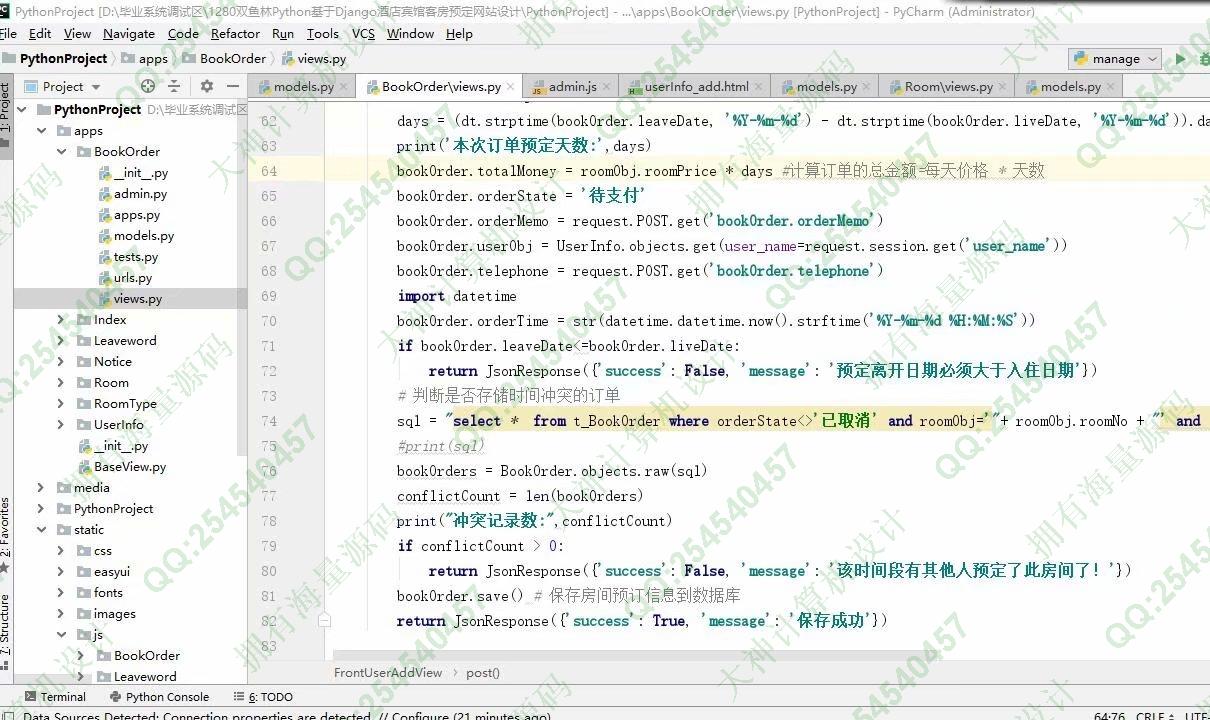1210x720 pixels.
Task: Open the Help menu
Action: (x=459, y=33)
